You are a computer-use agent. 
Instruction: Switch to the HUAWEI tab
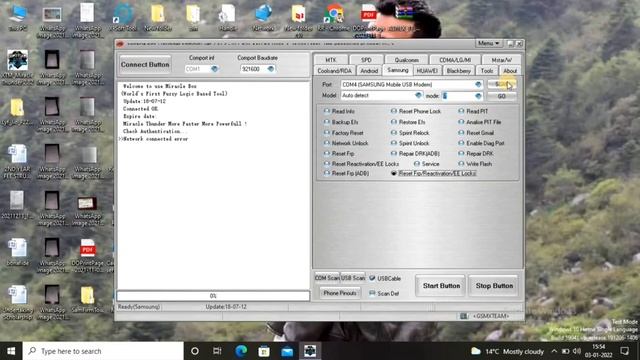click(427, 71)
